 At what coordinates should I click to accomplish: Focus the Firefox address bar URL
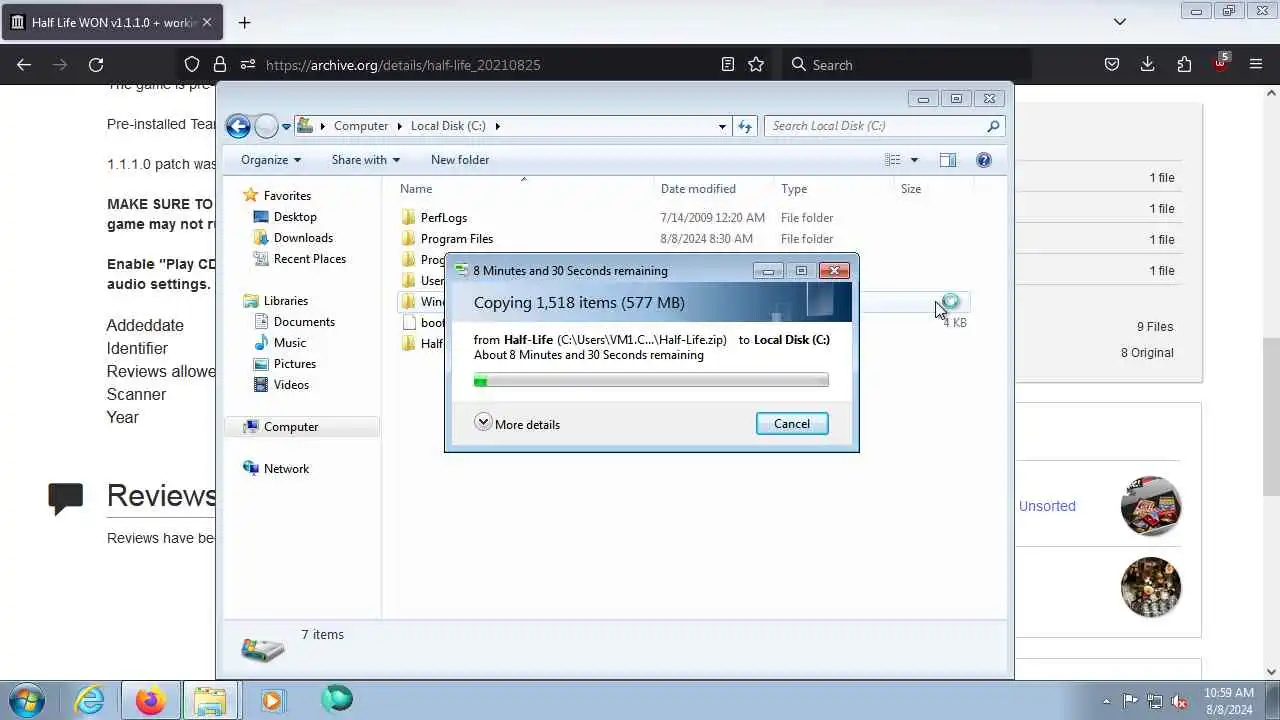403,64
